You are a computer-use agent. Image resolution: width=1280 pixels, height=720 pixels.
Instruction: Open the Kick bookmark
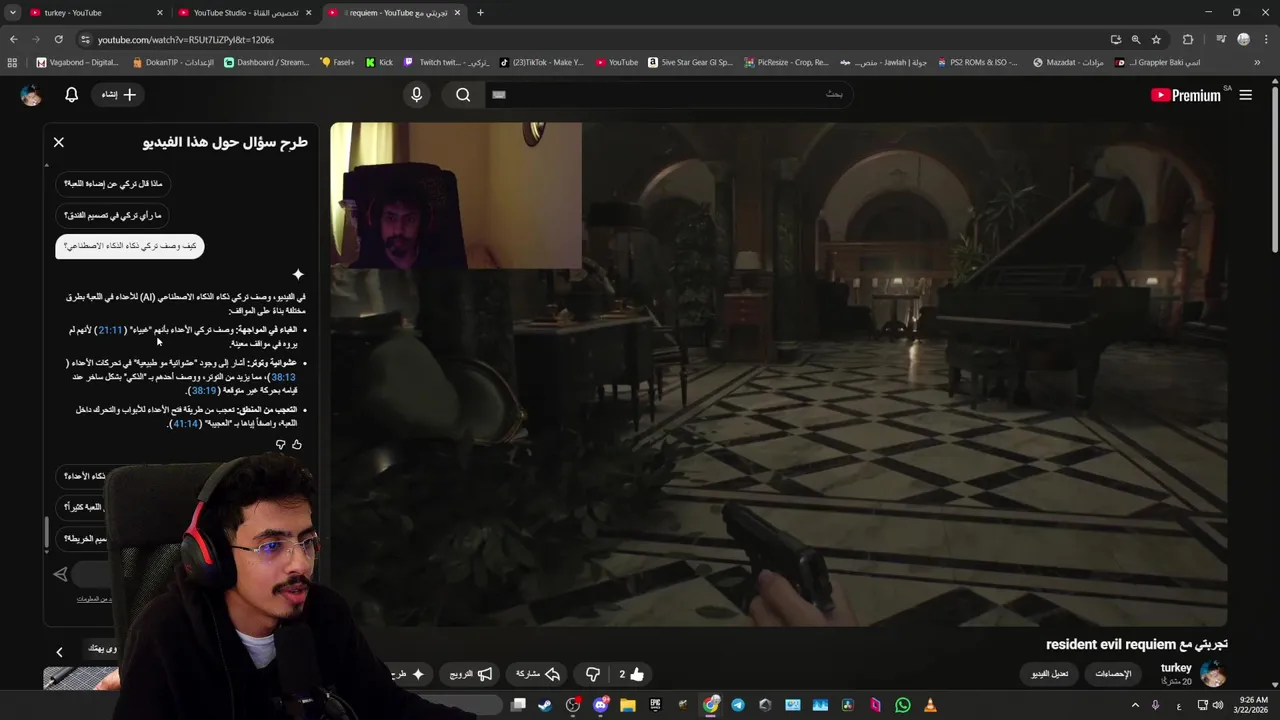(379, 62)
